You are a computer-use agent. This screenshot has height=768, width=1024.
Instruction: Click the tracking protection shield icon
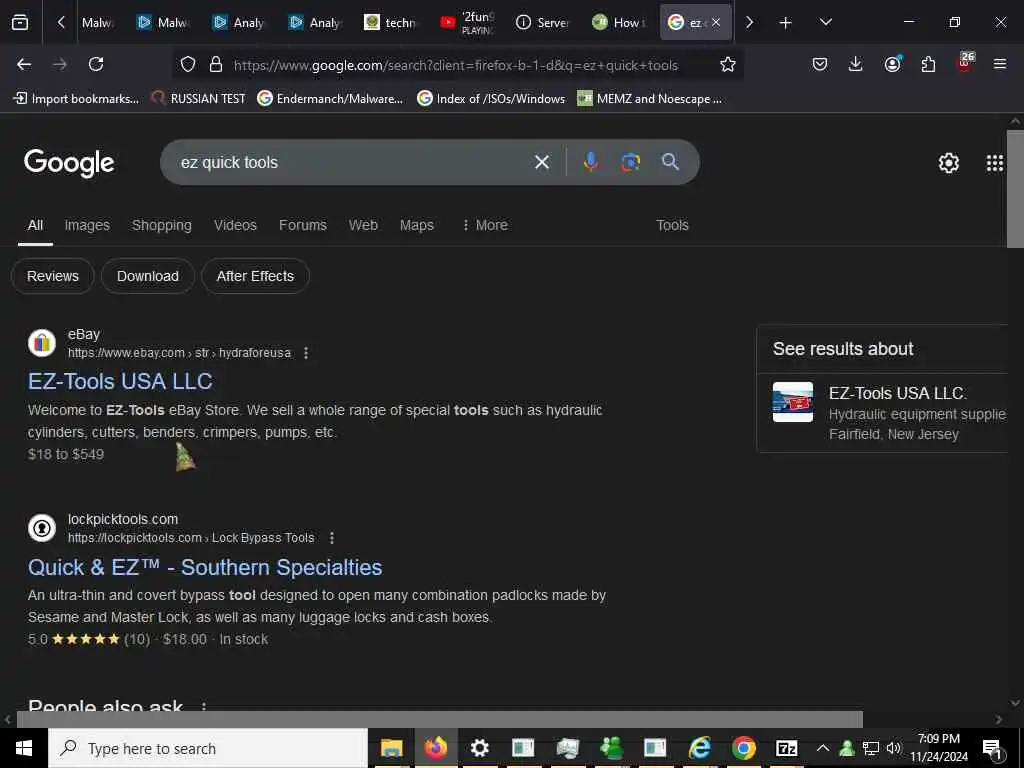pyautogui.click(x=188, y=65)
